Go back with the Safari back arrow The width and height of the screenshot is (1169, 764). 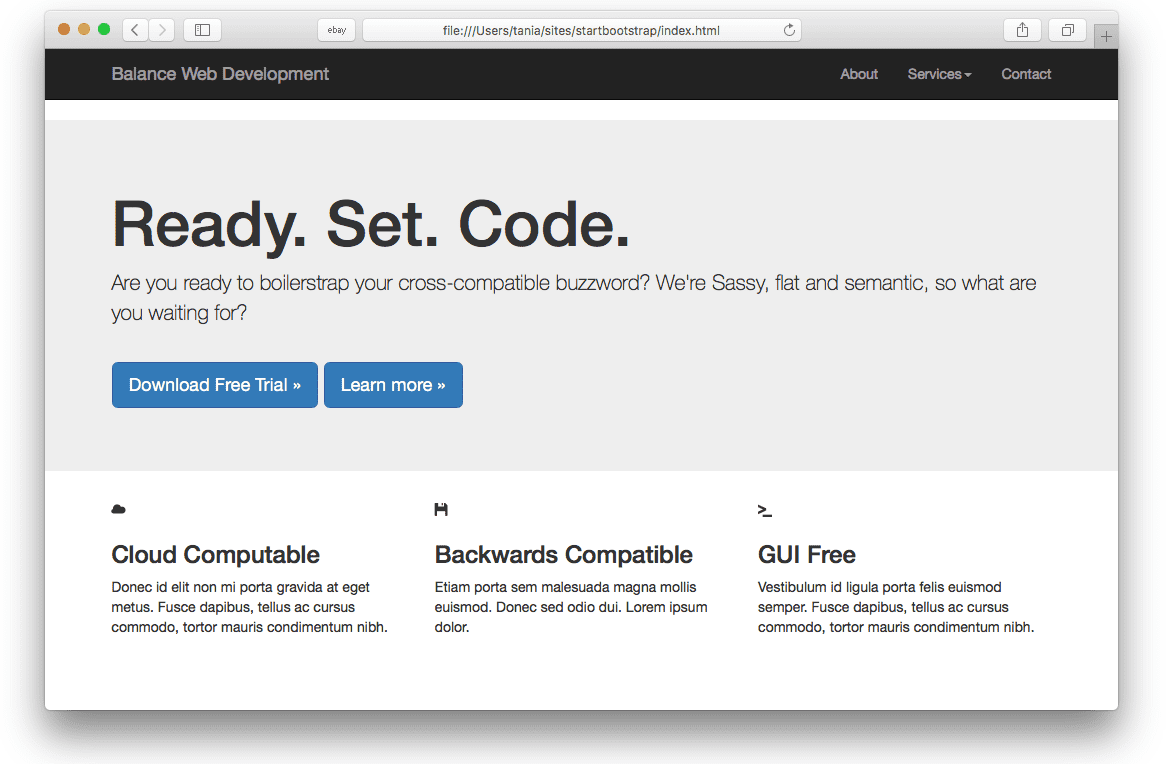(135, 30)
